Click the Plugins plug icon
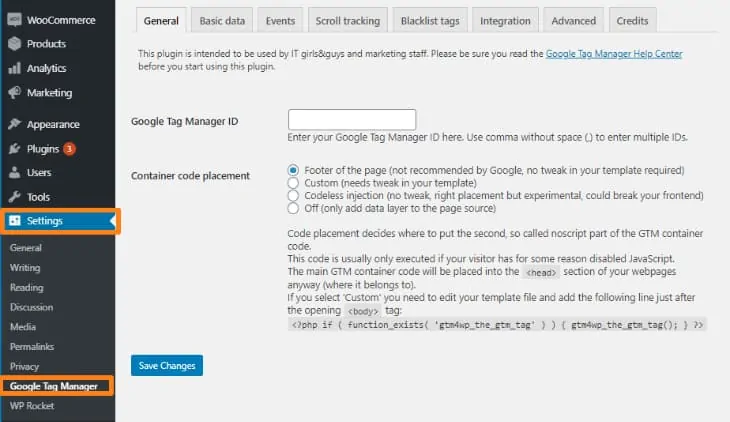730x422 pixels. click(x=14, y=149)
